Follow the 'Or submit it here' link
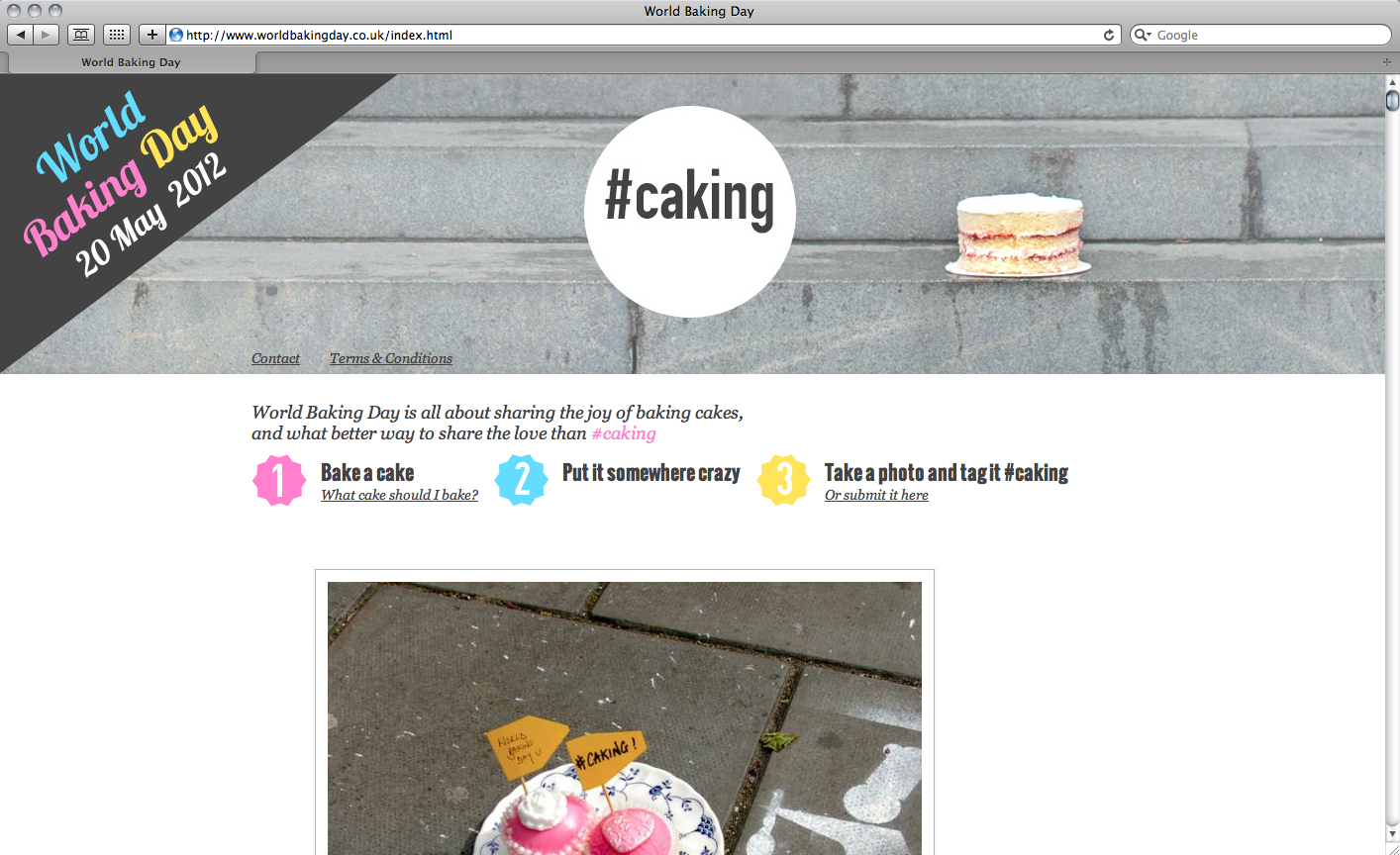 [876, 495]
